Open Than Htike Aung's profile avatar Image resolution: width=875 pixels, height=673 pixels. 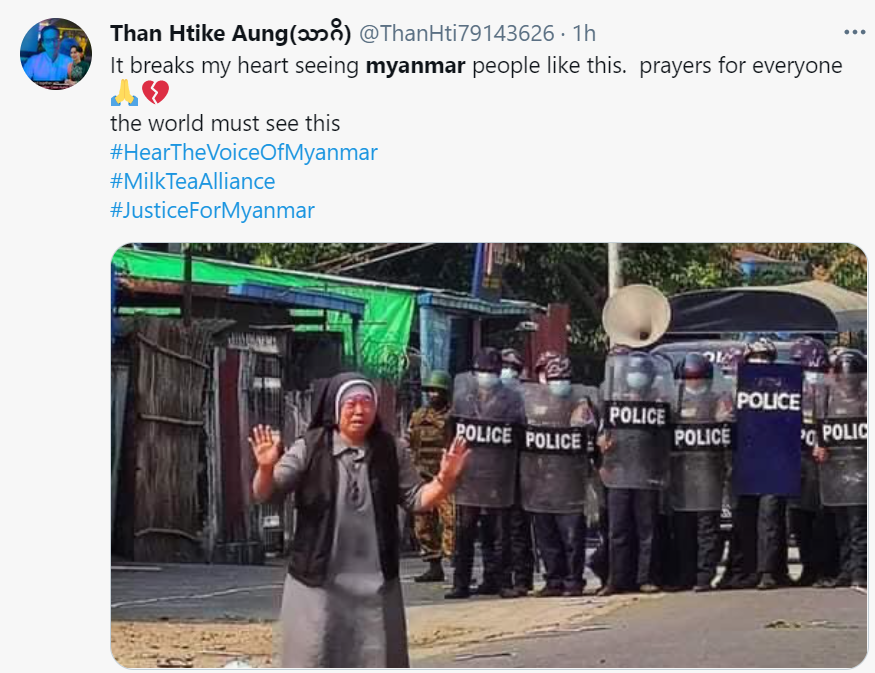point(56,54)
